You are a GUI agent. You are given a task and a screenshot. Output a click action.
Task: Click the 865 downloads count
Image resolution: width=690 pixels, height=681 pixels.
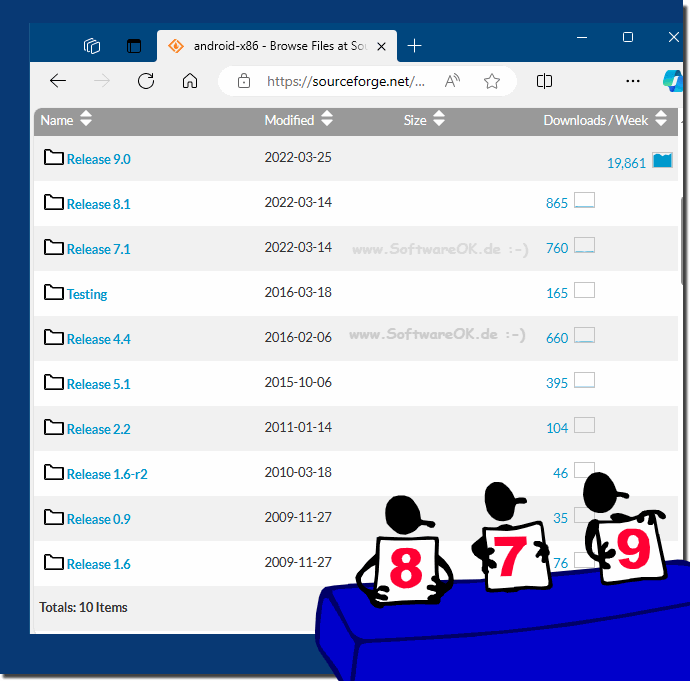click(557, 203)
